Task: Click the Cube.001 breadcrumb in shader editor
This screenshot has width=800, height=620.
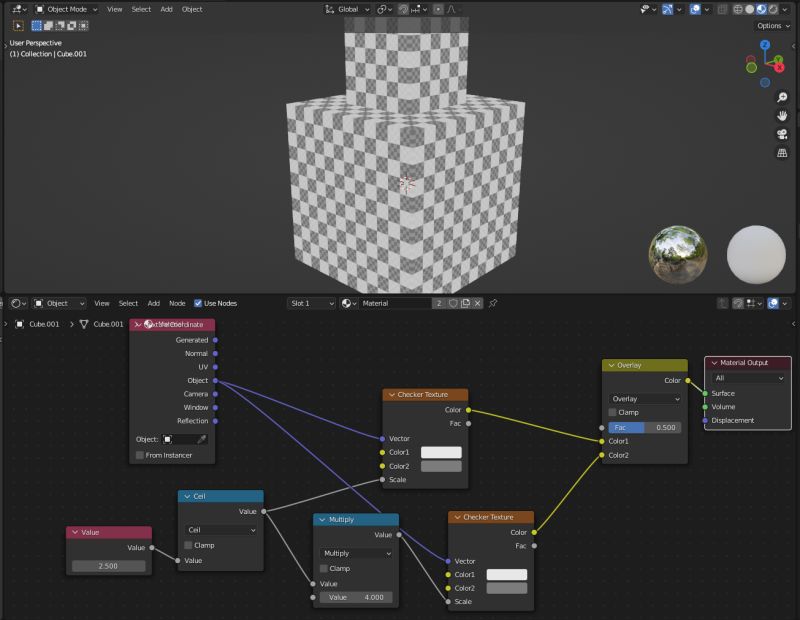Action: (x=42, y=324)
